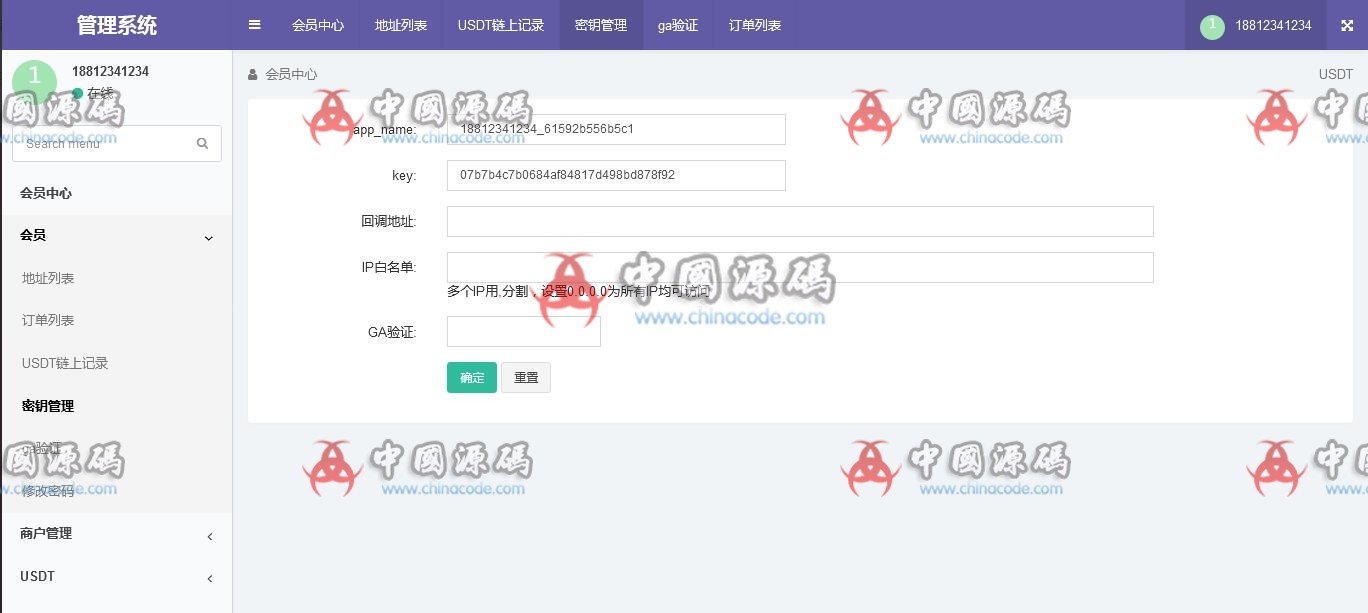Viewport: 1368px width, 613px height.
Task: Open 订单列表 tab in top navigation
Action: [755, 25]
